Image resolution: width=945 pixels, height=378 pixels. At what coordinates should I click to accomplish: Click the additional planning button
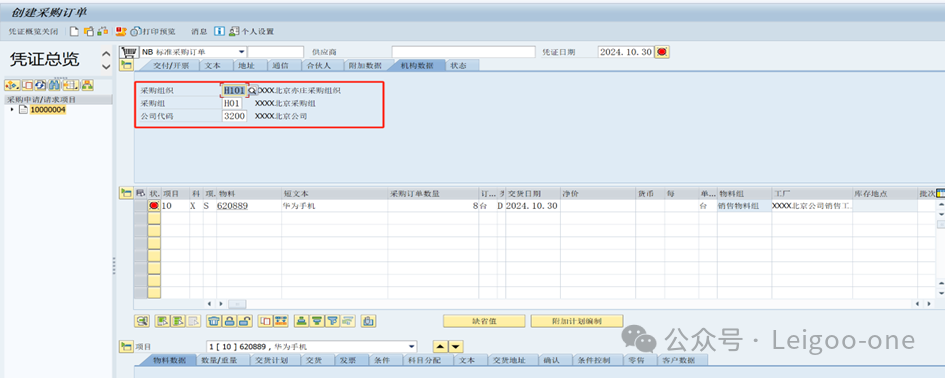577,321
